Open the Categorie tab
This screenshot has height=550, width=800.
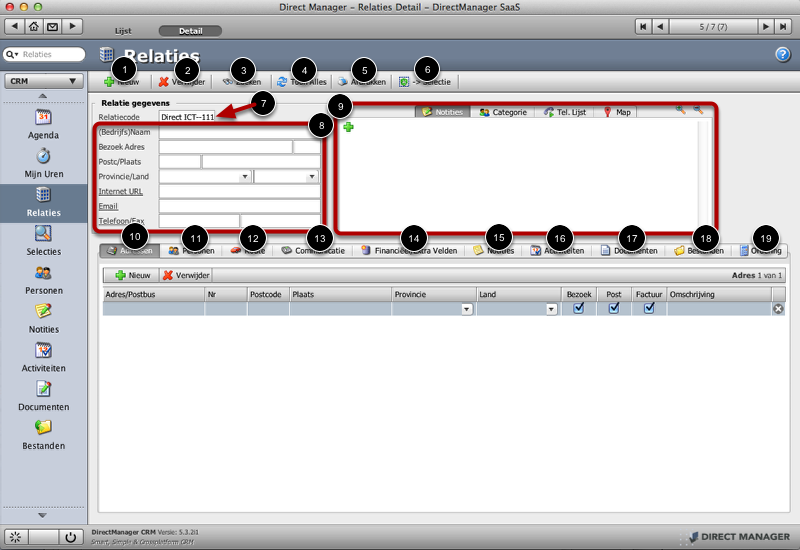coord(503,112)
